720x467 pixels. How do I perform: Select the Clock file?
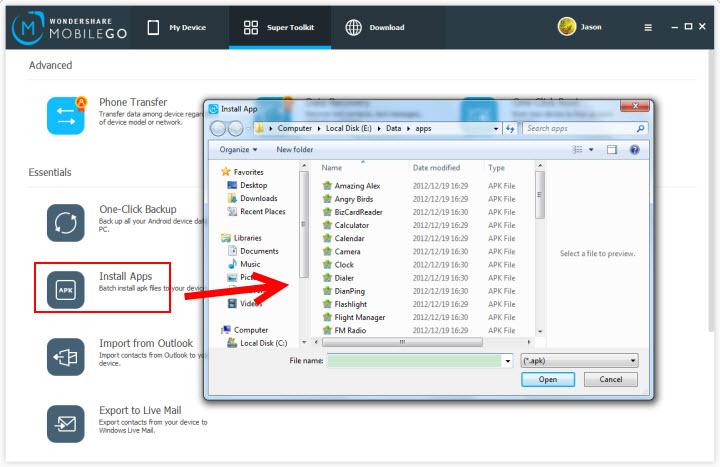tap(344, 264)
